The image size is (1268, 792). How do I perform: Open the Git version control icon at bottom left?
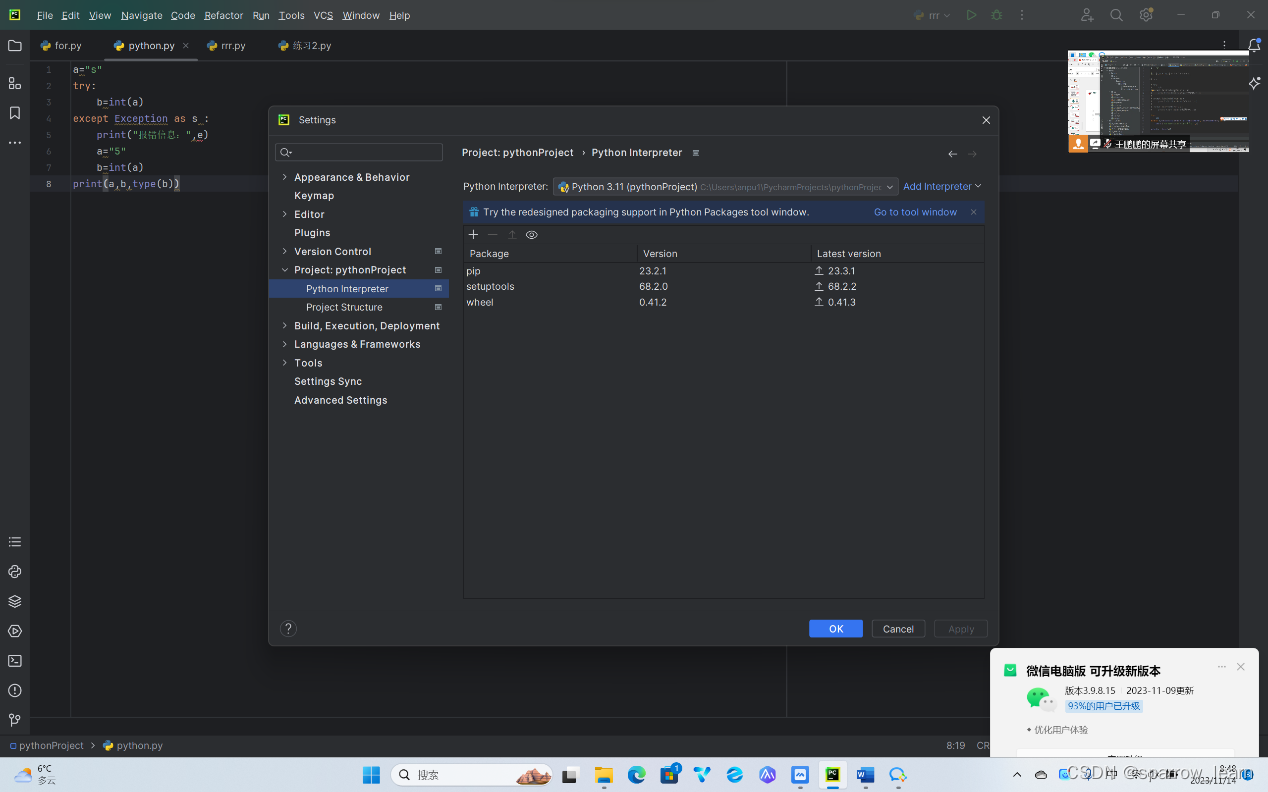point(14,720)
